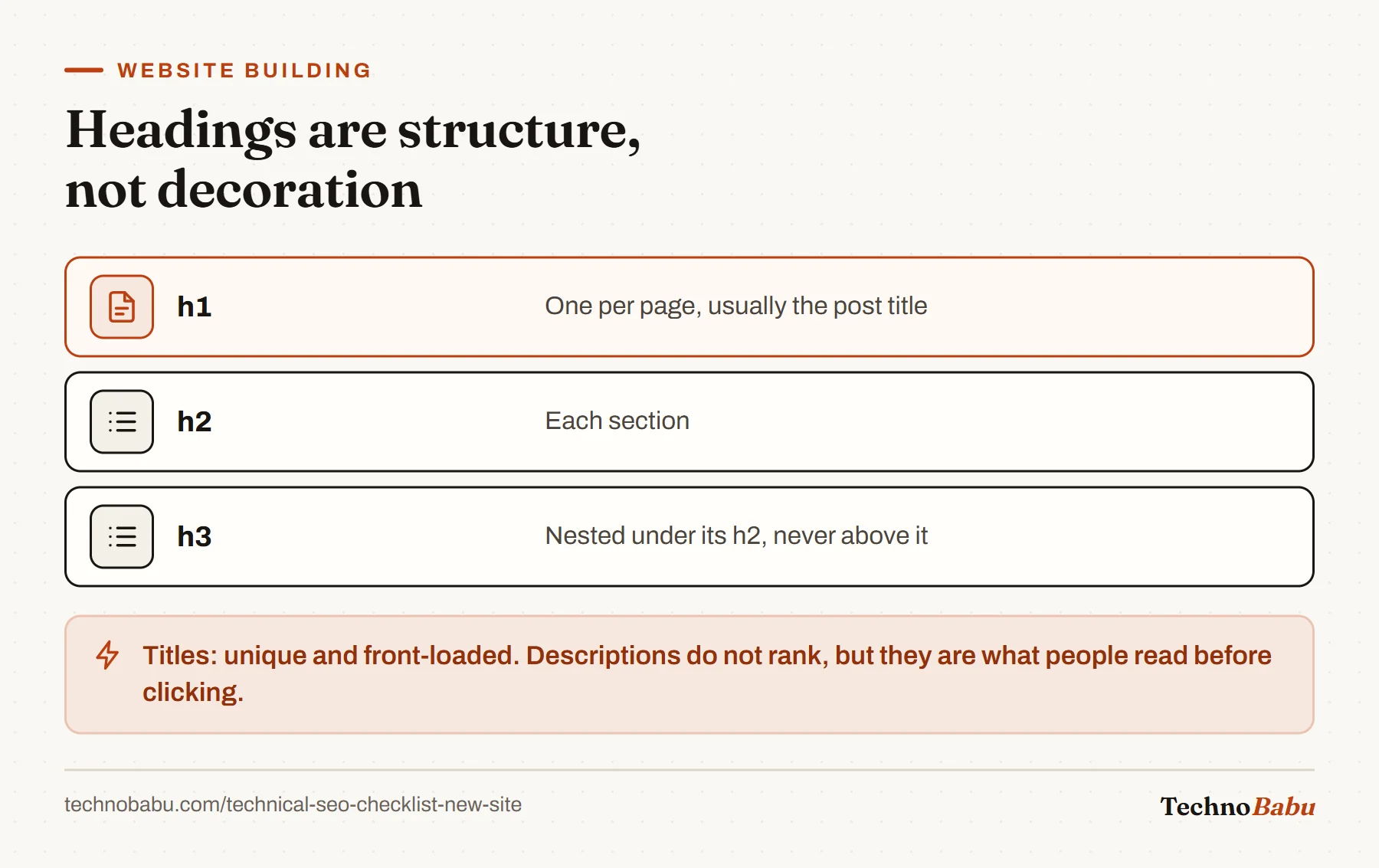
Task: Select the 'h1' label
Action: pyautogui.click(x=194, y=306)
